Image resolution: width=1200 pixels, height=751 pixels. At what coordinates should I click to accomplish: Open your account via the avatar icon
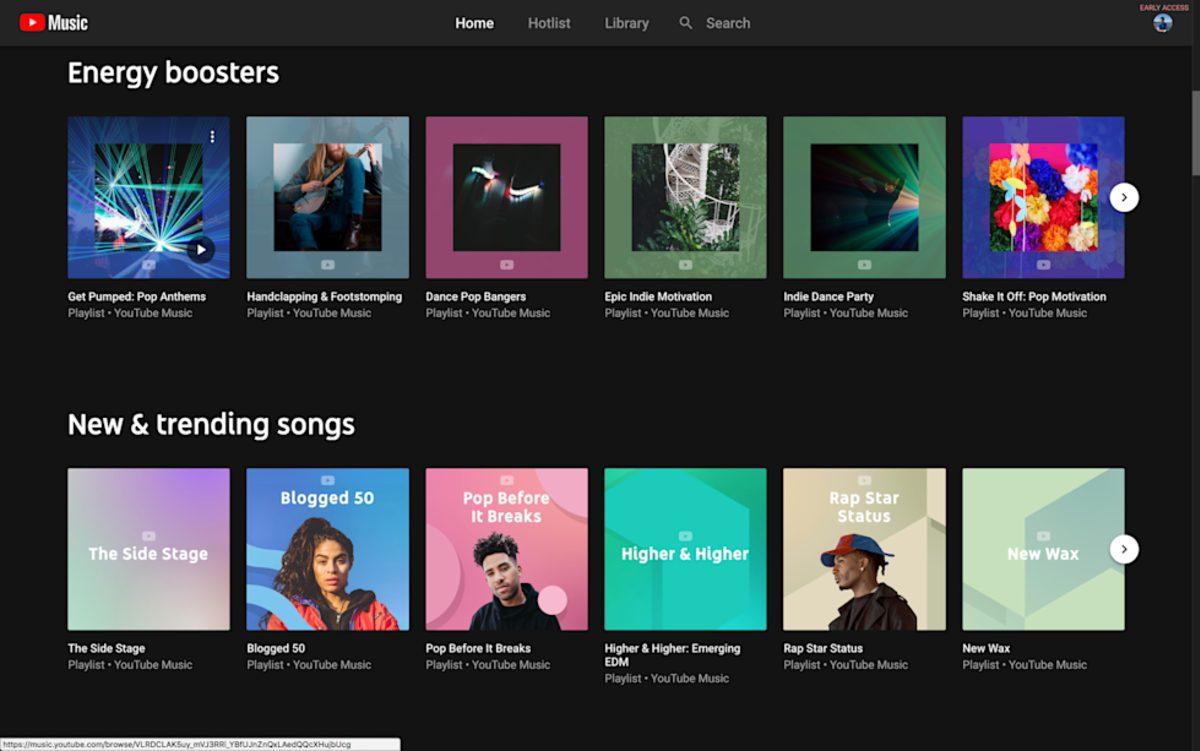click(x=1162, y=20)
